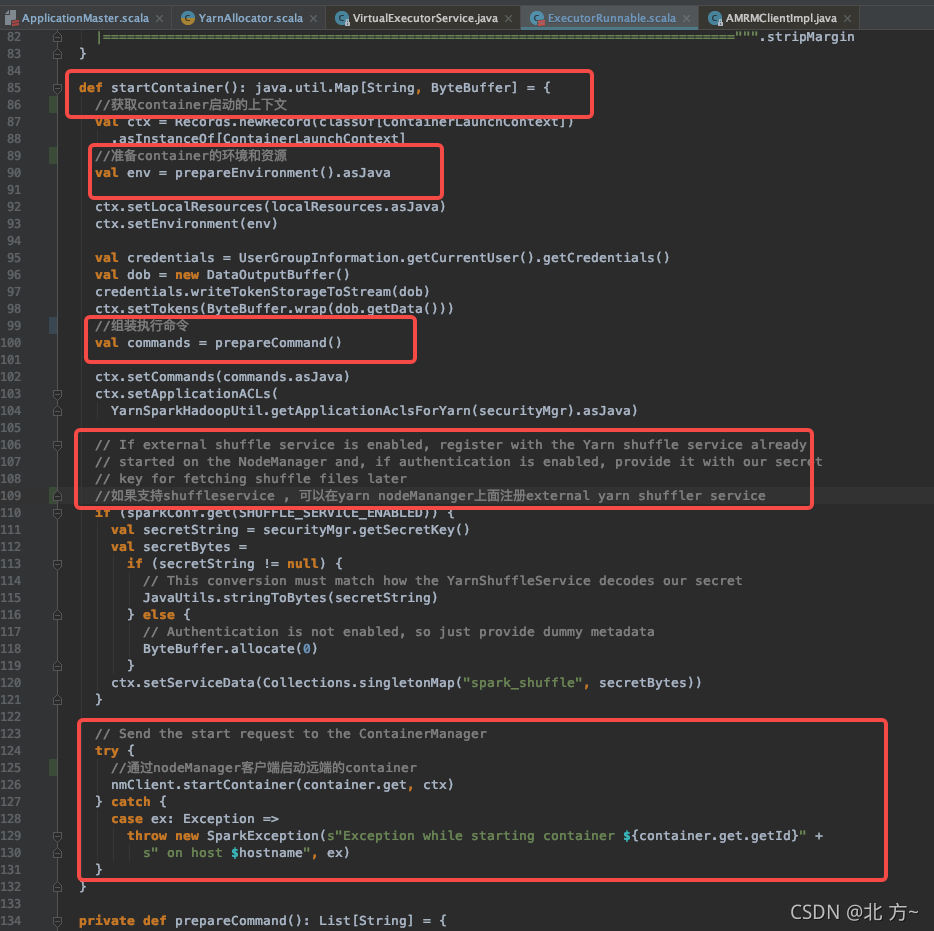Close the VirtualExecutorService.java tab

(x=508, y=18)
